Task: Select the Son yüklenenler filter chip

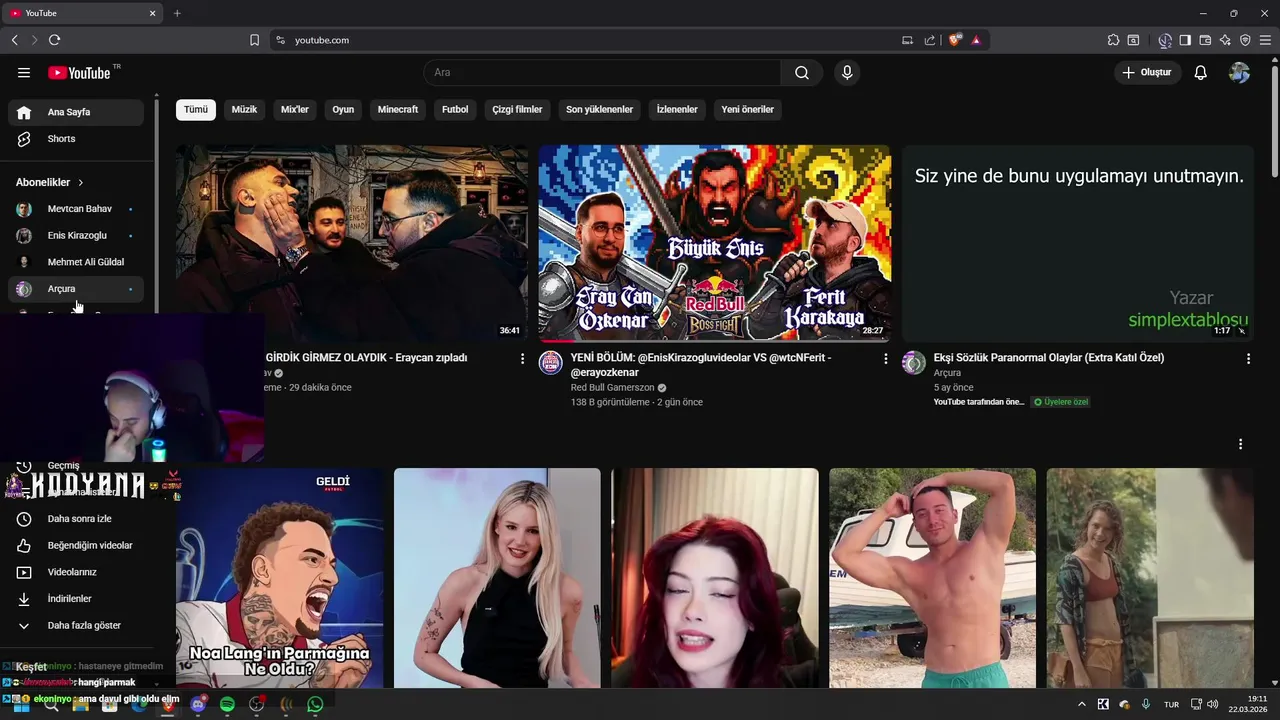Action: click(x=600, y=109)
